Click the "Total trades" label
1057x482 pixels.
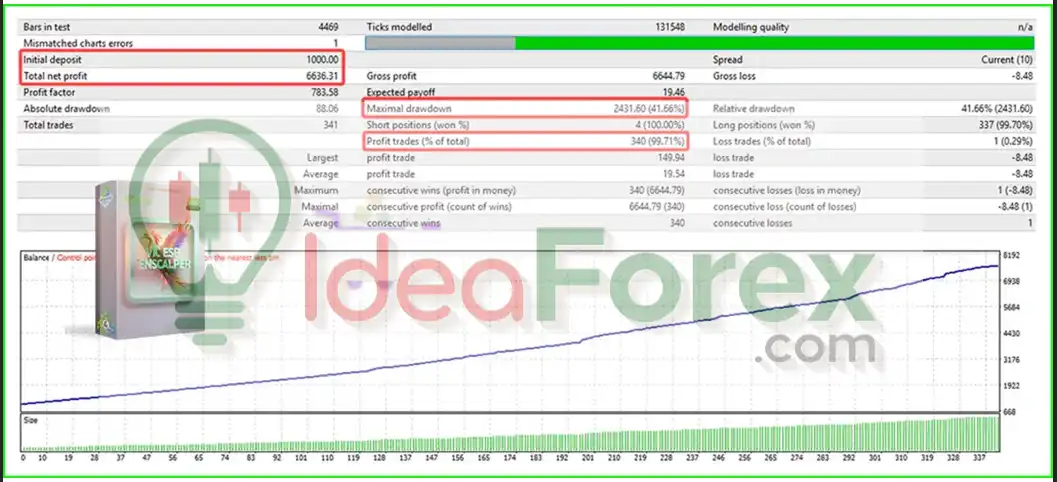pos(49,125)
